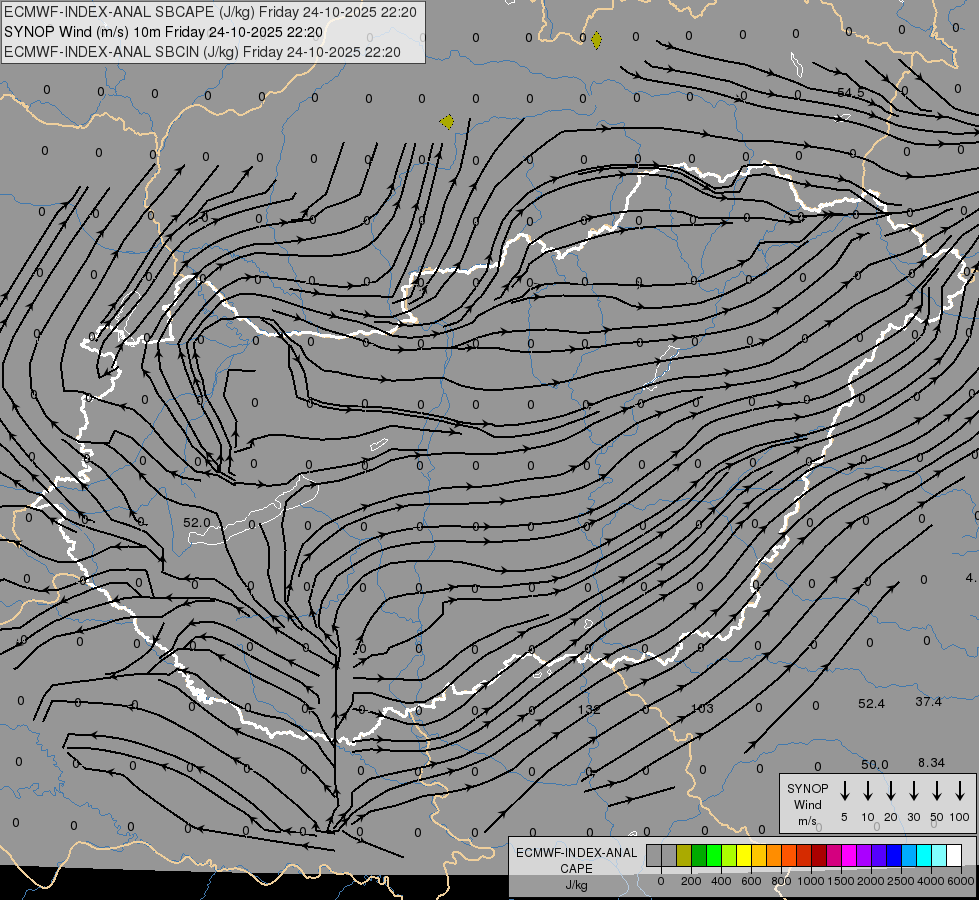Screen dimensions: 979x900
Task: Click the upper yellow diamond marker on the map
Action: 596,41
